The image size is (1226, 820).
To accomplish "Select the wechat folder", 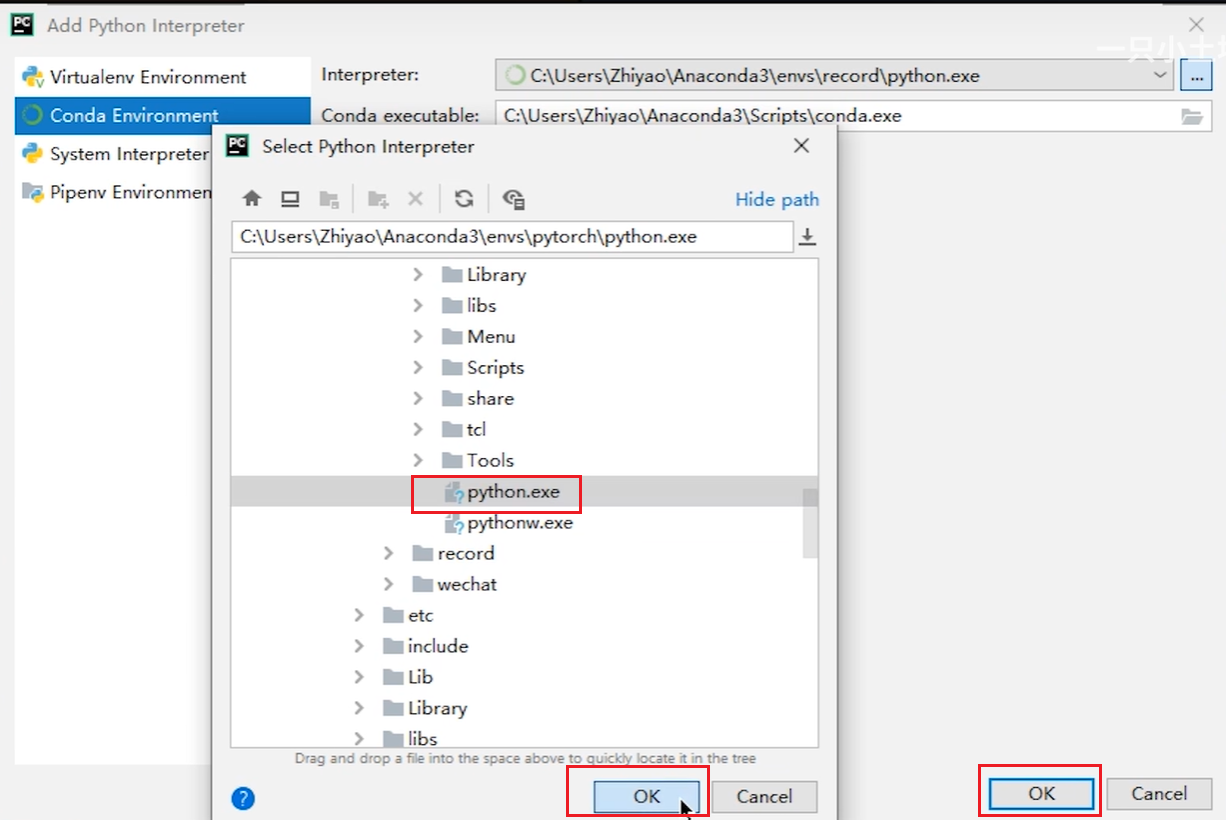I will click(454, 584).
